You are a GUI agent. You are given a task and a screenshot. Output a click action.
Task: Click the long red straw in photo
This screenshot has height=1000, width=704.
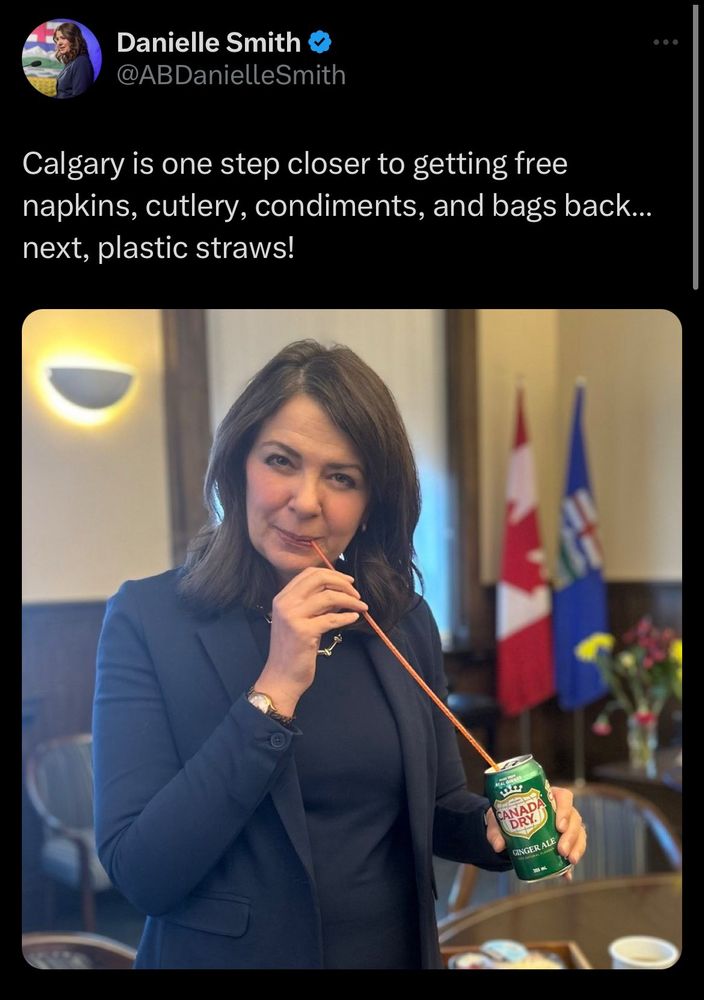coord(404,654)
